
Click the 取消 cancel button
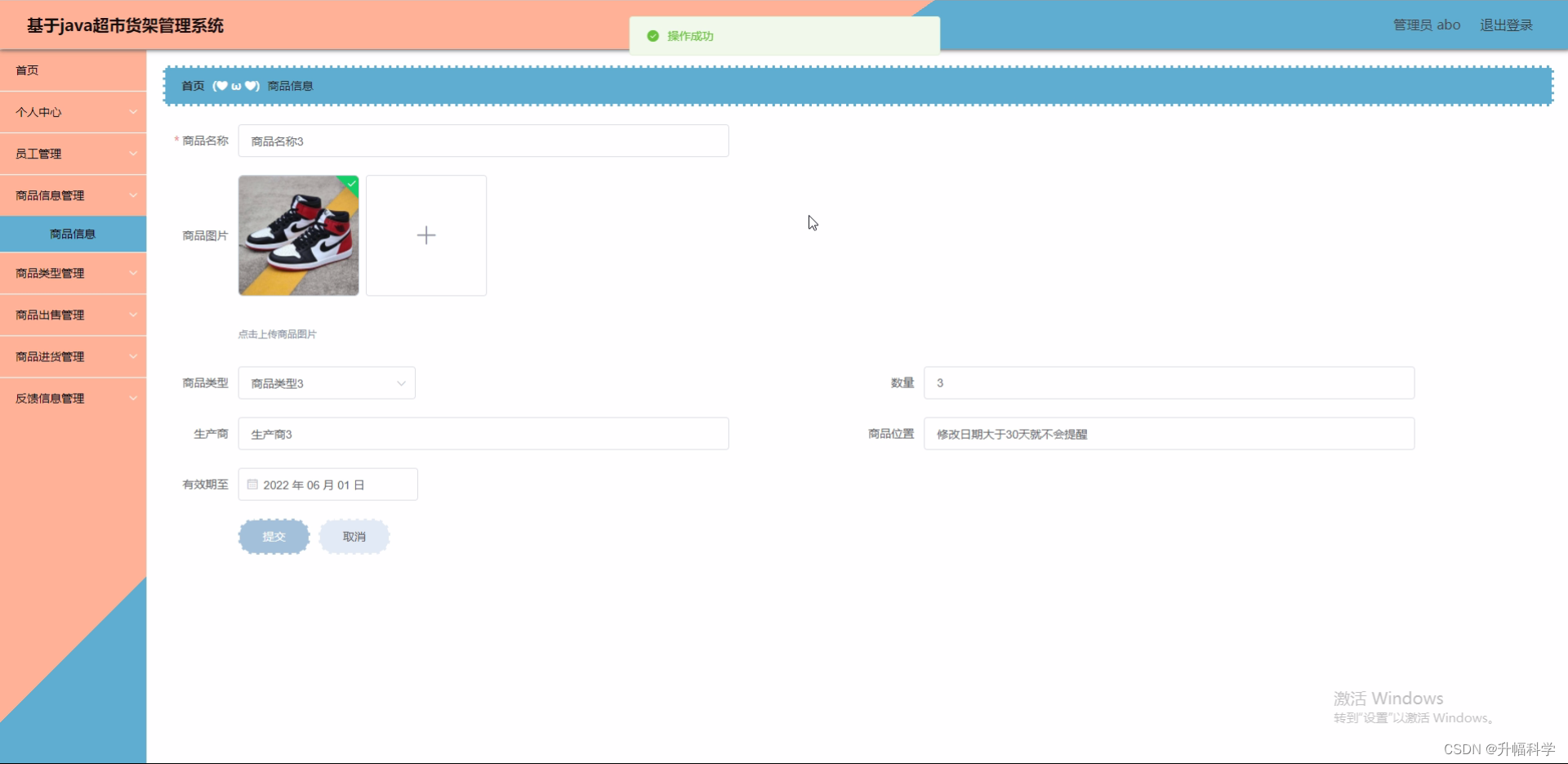(354, 537)
